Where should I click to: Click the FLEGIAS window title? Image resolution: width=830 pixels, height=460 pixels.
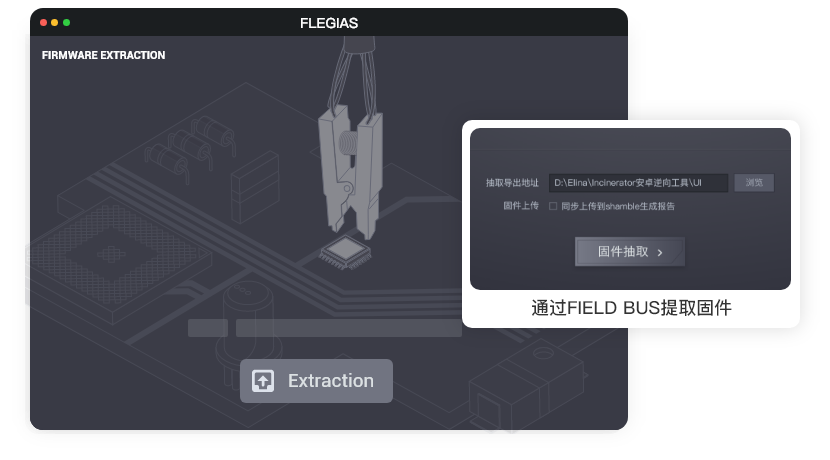point(329,23)
